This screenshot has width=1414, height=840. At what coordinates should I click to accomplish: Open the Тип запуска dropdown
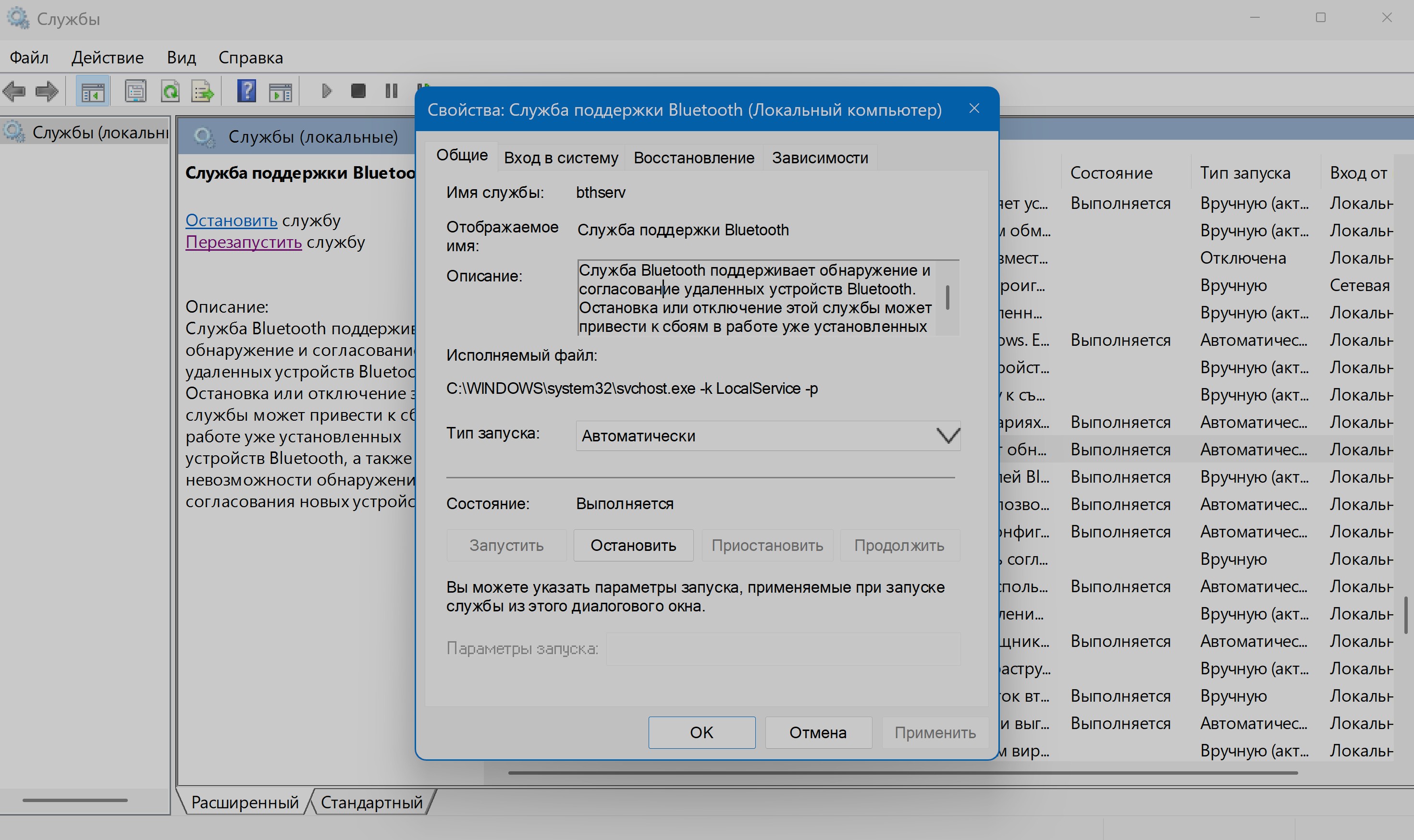click(x=767, y=436)
